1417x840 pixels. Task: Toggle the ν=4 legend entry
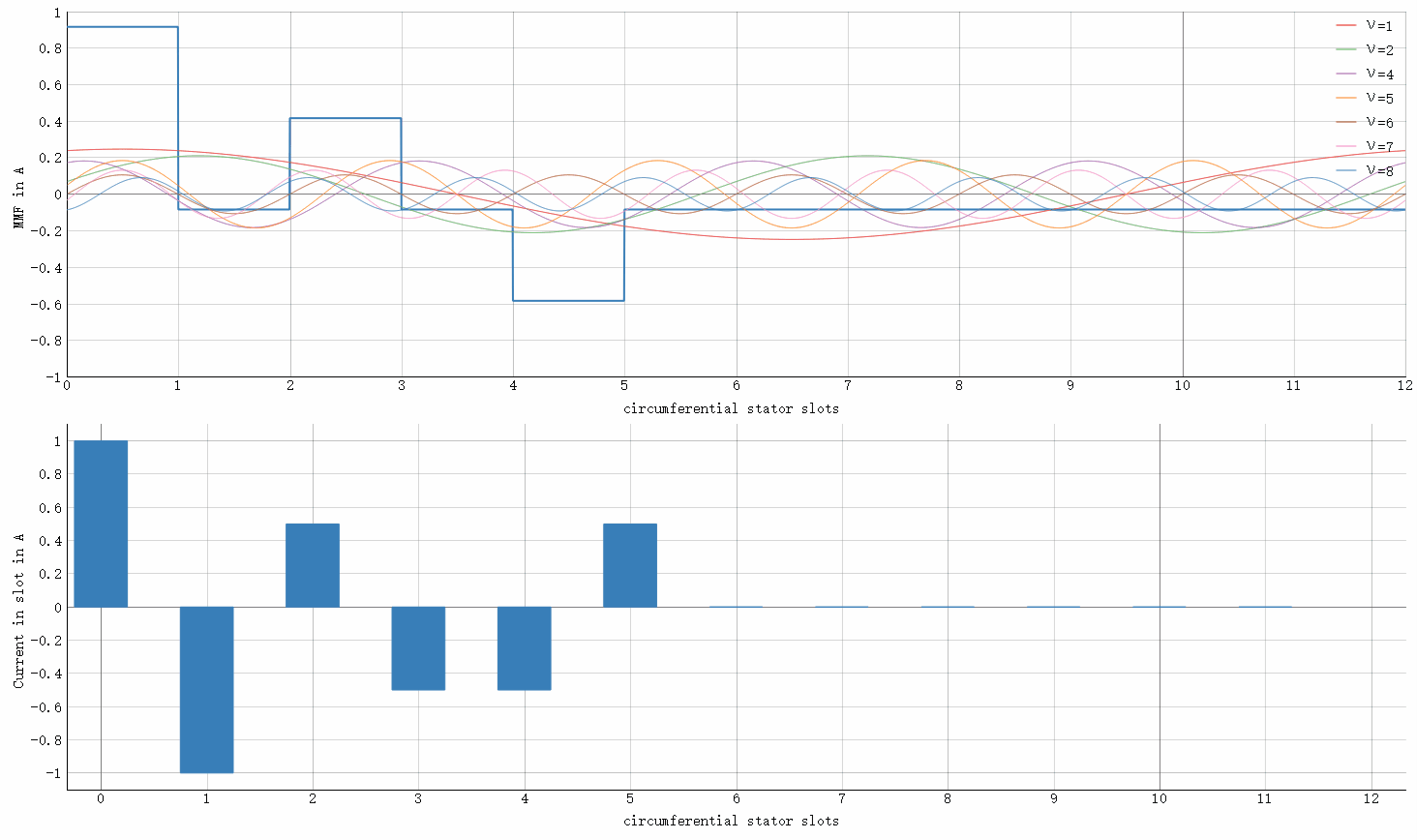click(x=1365, y=74)
